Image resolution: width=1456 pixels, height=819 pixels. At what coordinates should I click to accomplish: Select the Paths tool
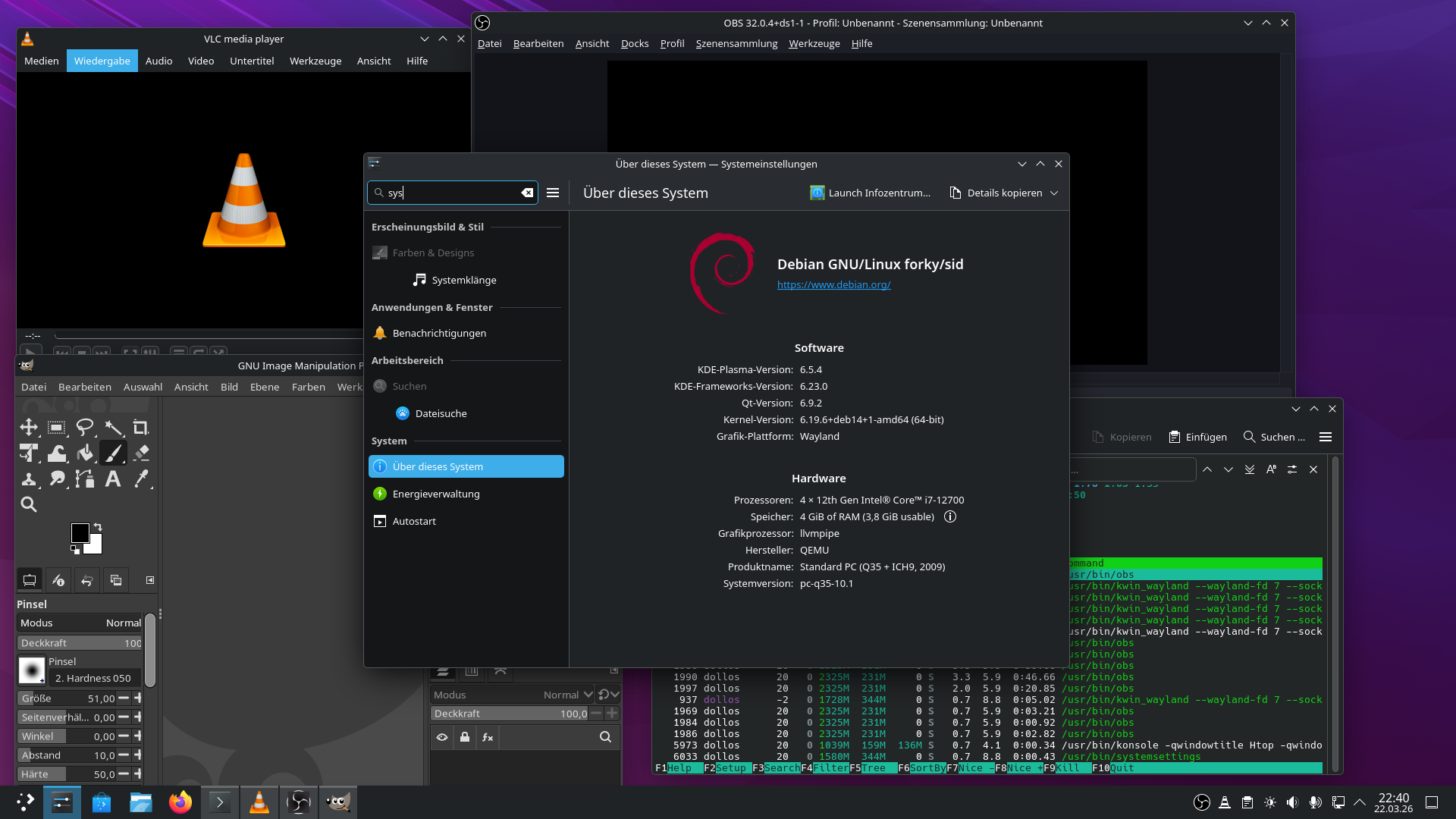85,479
